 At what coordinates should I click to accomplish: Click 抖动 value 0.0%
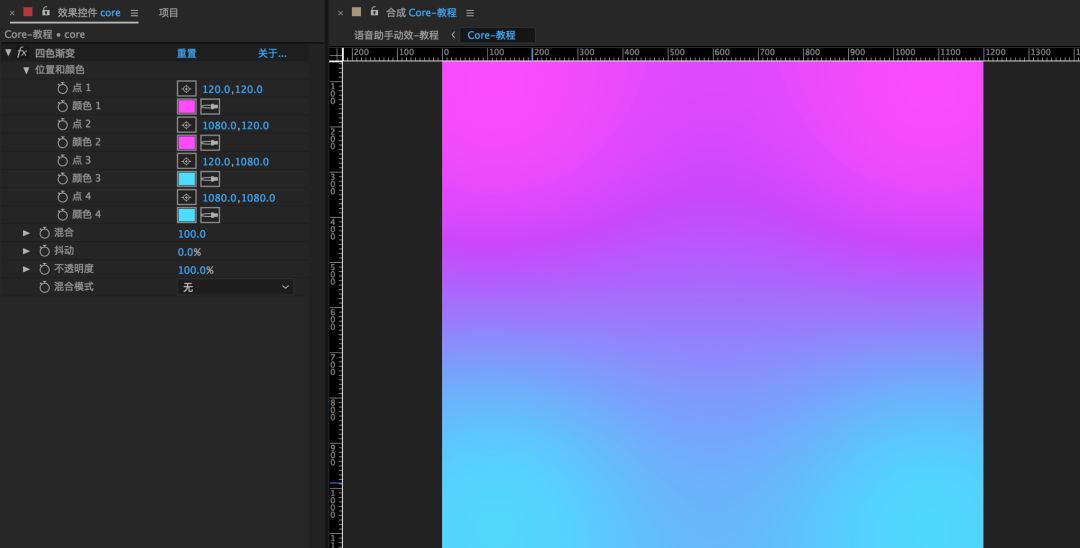click(189, 252)
